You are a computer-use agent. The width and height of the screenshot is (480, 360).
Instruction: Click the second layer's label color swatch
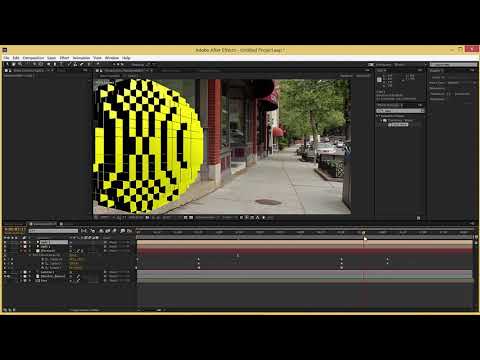[25, 246]
